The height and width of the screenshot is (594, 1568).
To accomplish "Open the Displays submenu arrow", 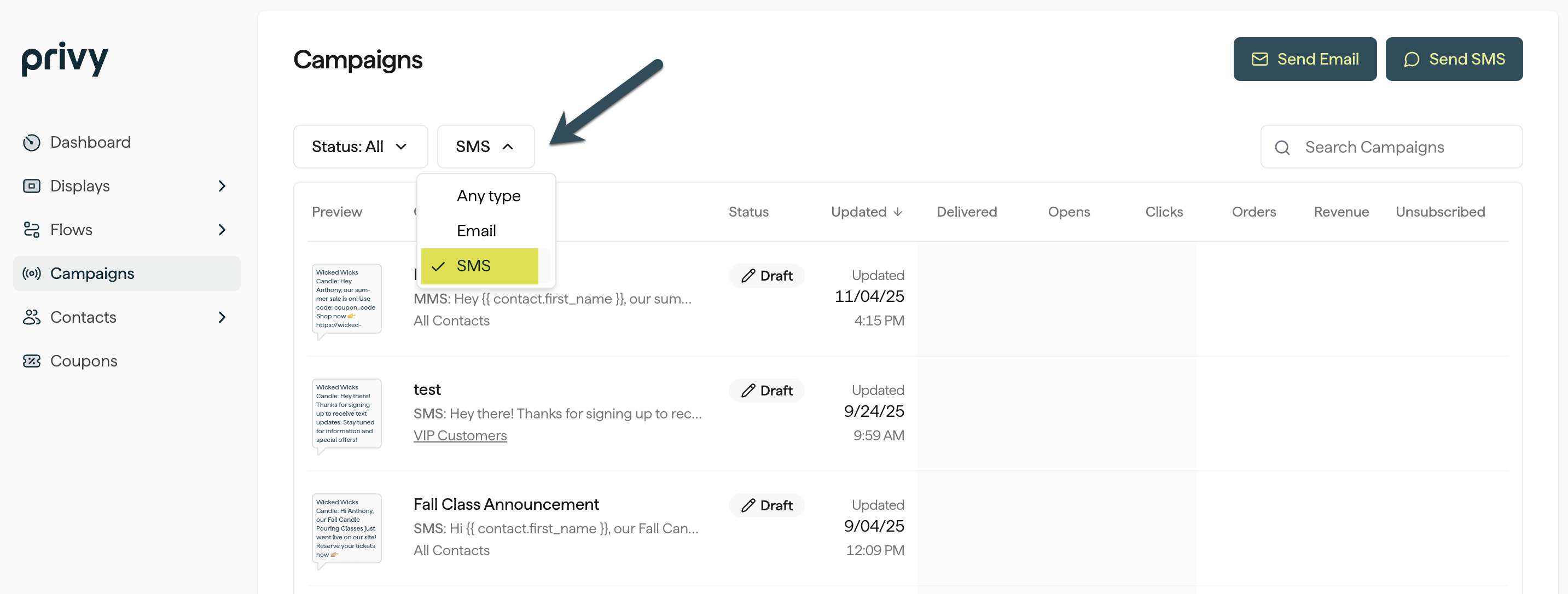I will pos(222,185).
